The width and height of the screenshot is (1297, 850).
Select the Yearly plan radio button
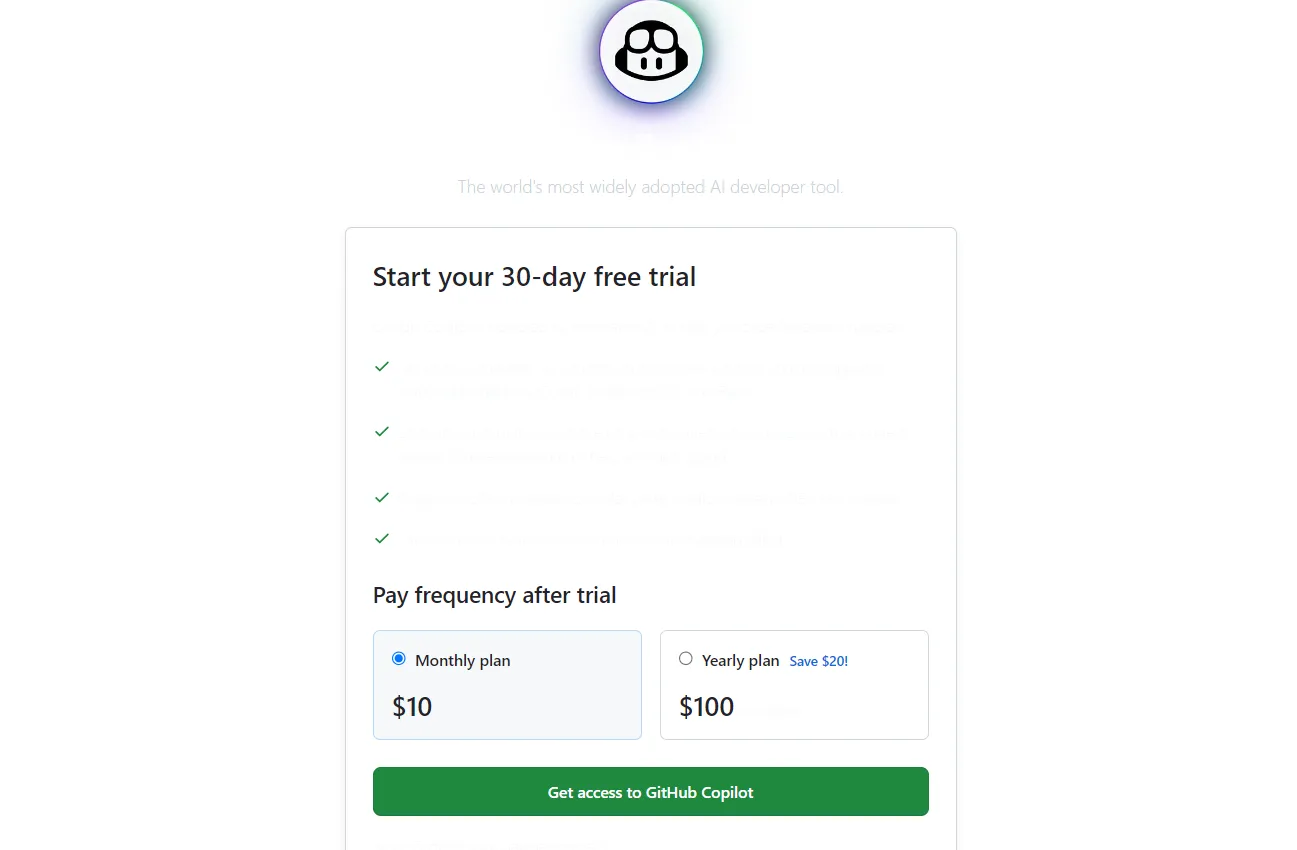pyautogui.click(x=685, y=658)
